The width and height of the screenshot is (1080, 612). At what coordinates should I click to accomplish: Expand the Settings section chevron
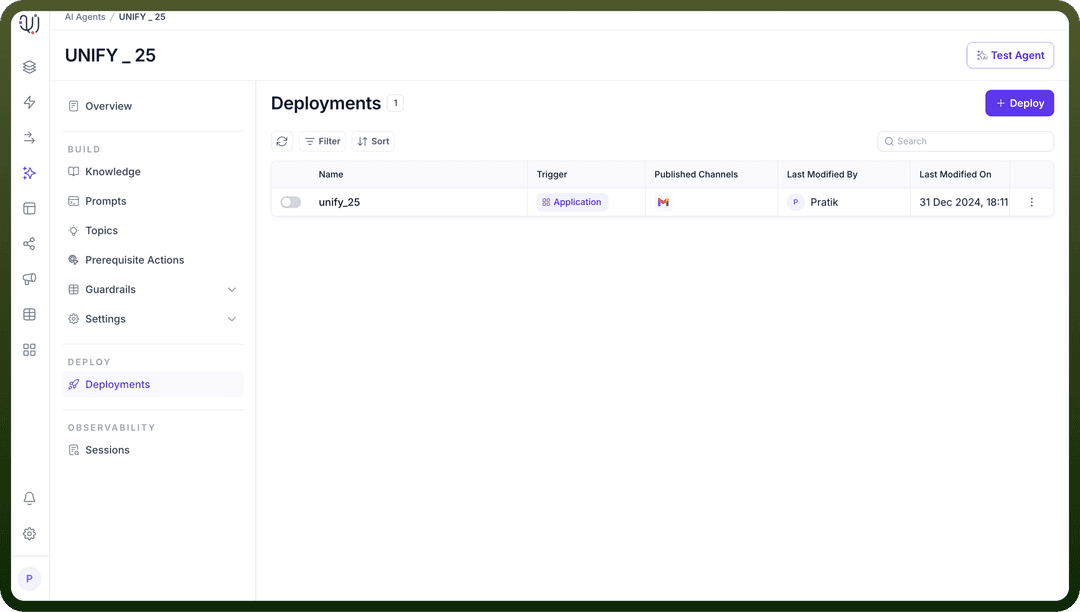coord(232,319)
